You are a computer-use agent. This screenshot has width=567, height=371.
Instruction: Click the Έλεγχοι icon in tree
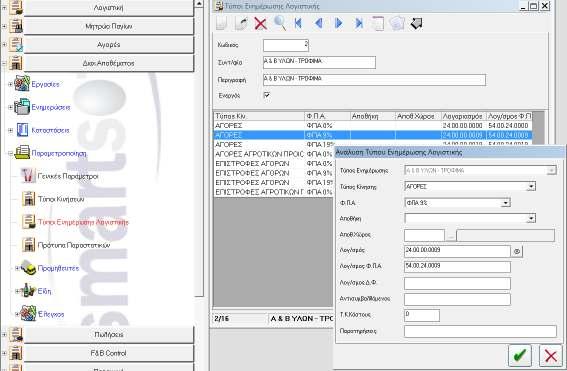tap(28, 313)
